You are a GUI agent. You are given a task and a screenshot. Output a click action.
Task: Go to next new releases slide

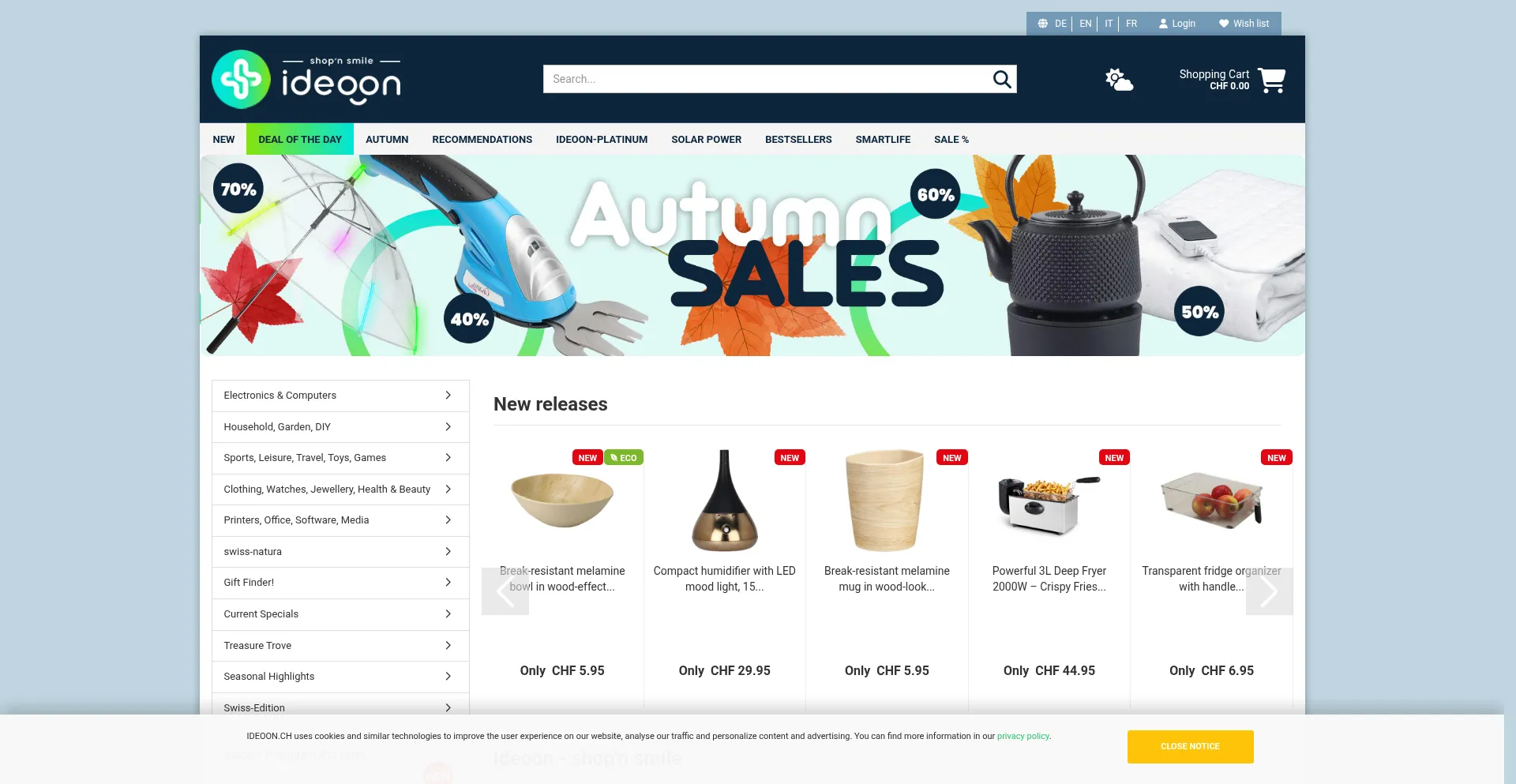(1269, 591)
